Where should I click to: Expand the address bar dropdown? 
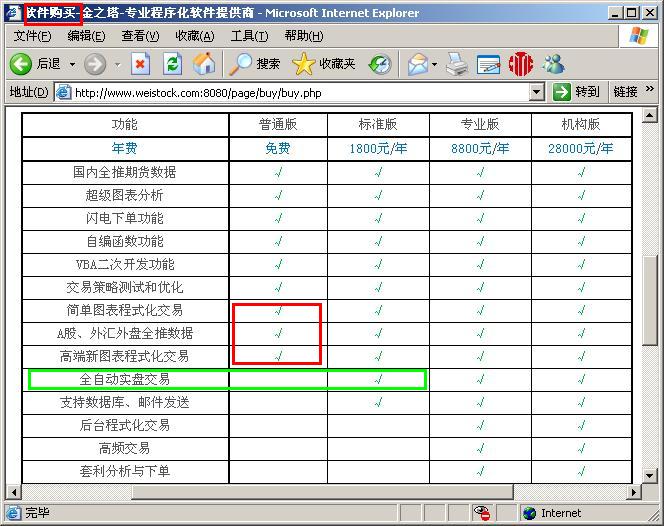point(537,92)
